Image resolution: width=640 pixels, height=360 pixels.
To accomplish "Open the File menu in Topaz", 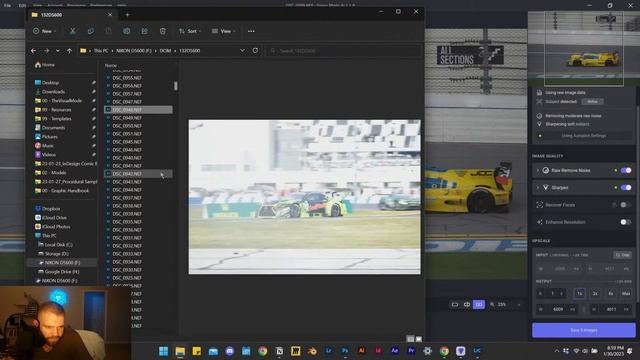I will [7, 5].
